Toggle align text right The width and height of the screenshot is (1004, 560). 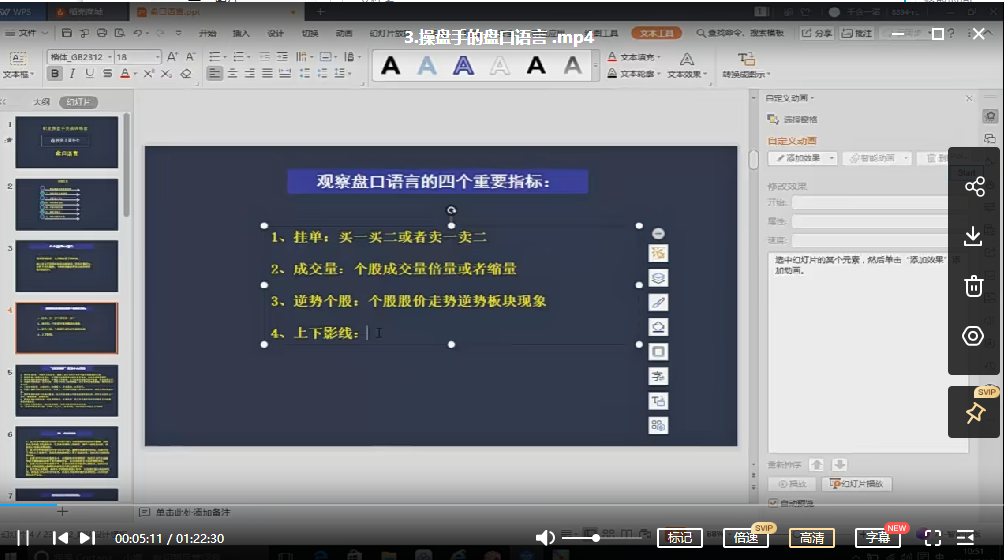tap(250, 74)
